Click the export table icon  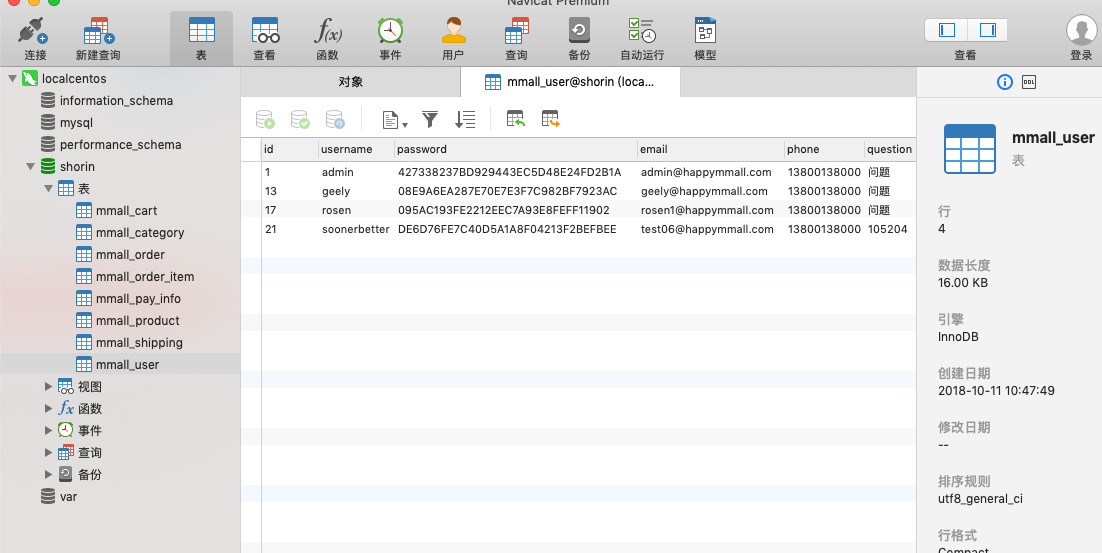click(550, 120)
